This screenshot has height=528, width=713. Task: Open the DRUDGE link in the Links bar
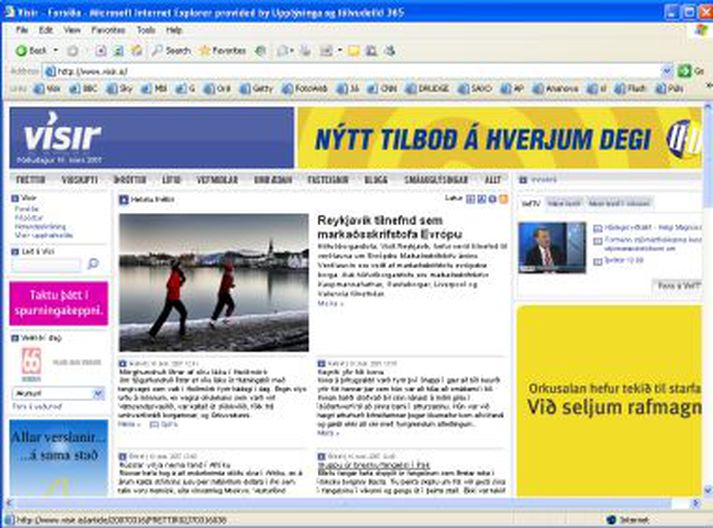(x=427, y=89)
